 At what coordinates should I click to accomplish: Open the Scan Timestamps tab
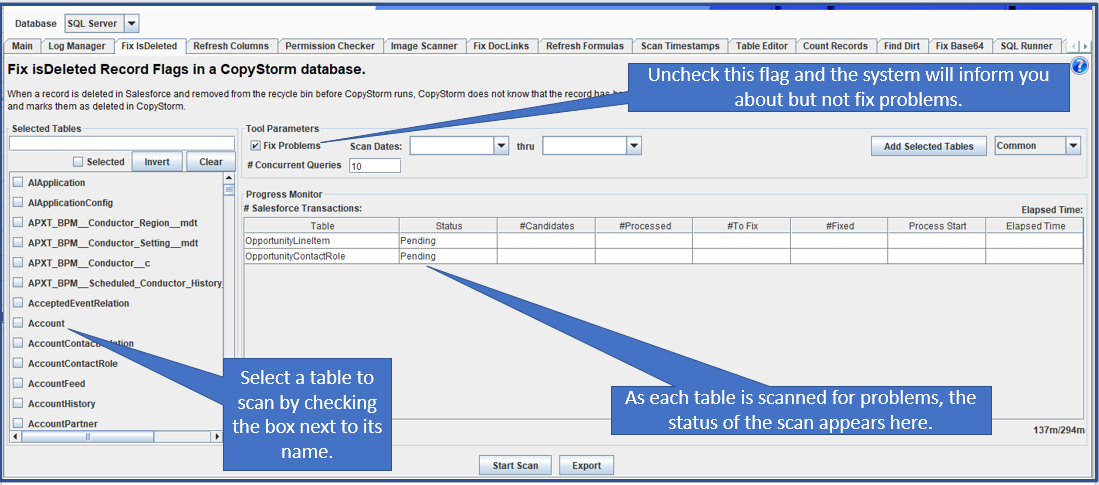(681, 46)
